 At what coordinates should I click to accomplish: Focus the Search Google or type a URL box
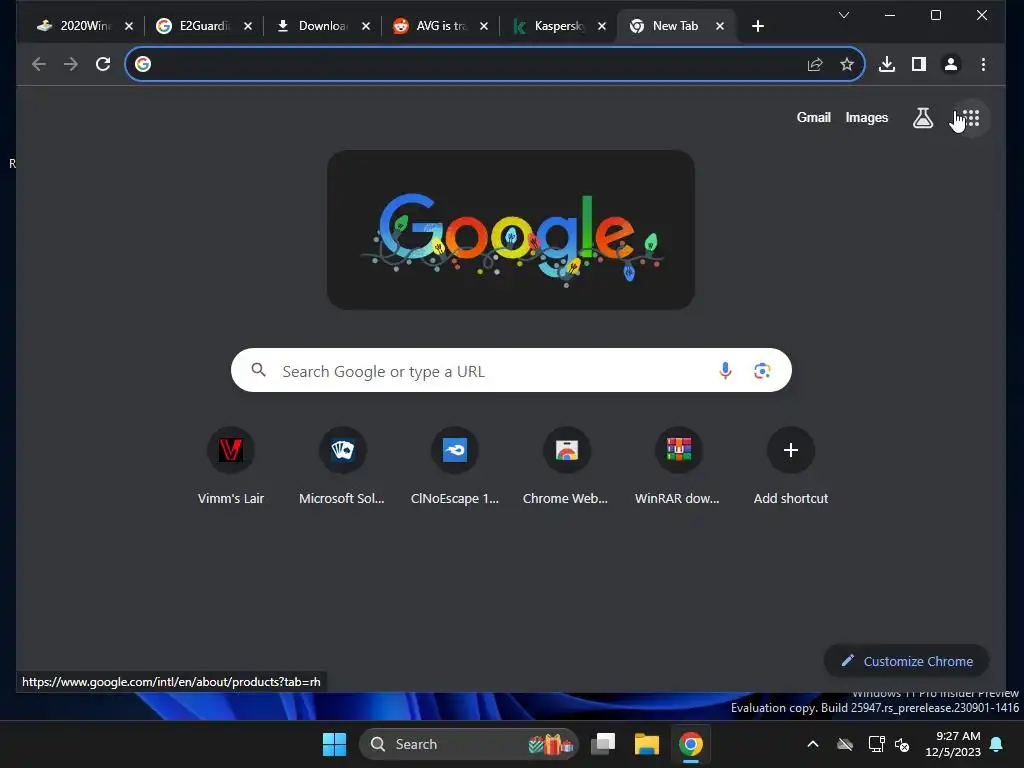coord(511,370)
